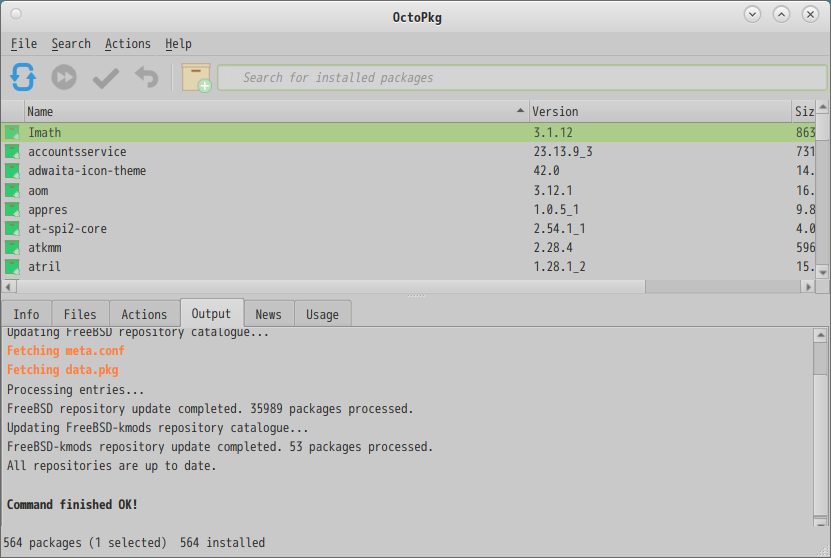Switch to the Files tab
831x558 pixels.
pyautogui.click(x=80, y=314)
